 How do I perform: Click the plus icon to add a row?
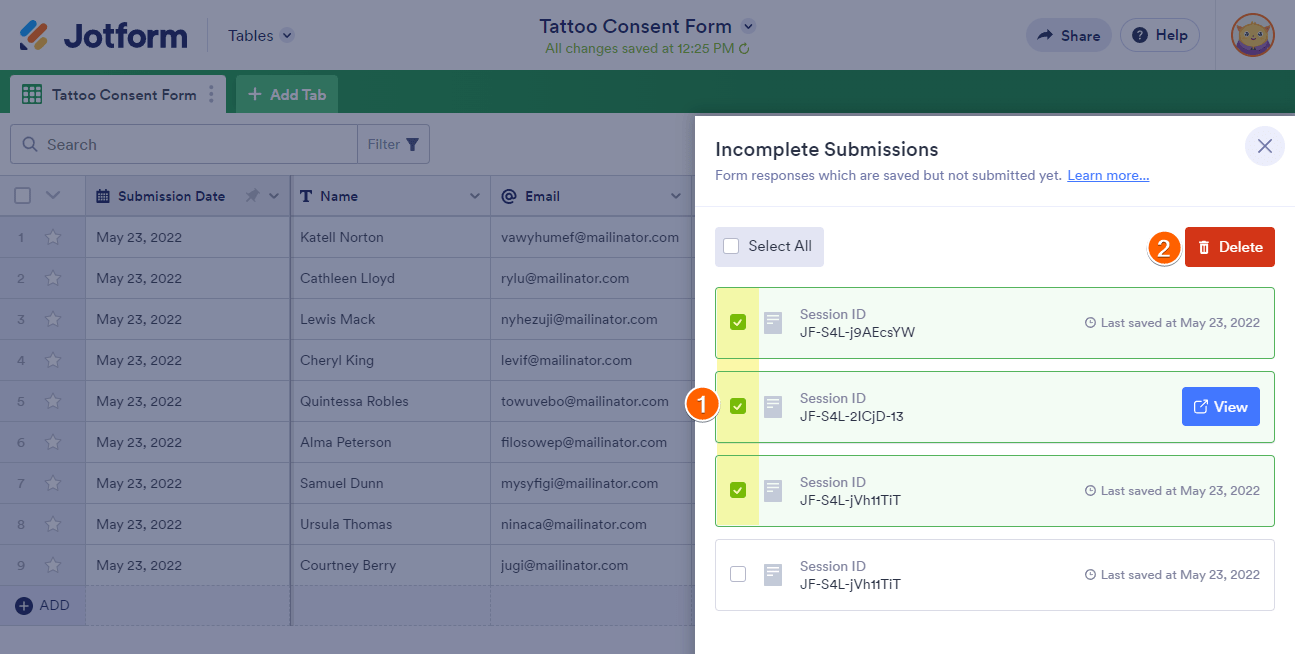click(x=24, y=605)
